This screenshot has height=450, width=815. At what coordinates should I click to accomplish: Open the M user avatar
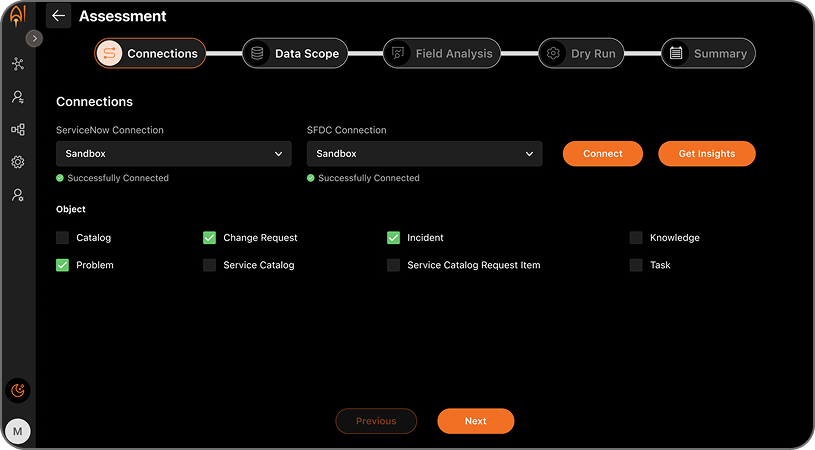(18, 431)
